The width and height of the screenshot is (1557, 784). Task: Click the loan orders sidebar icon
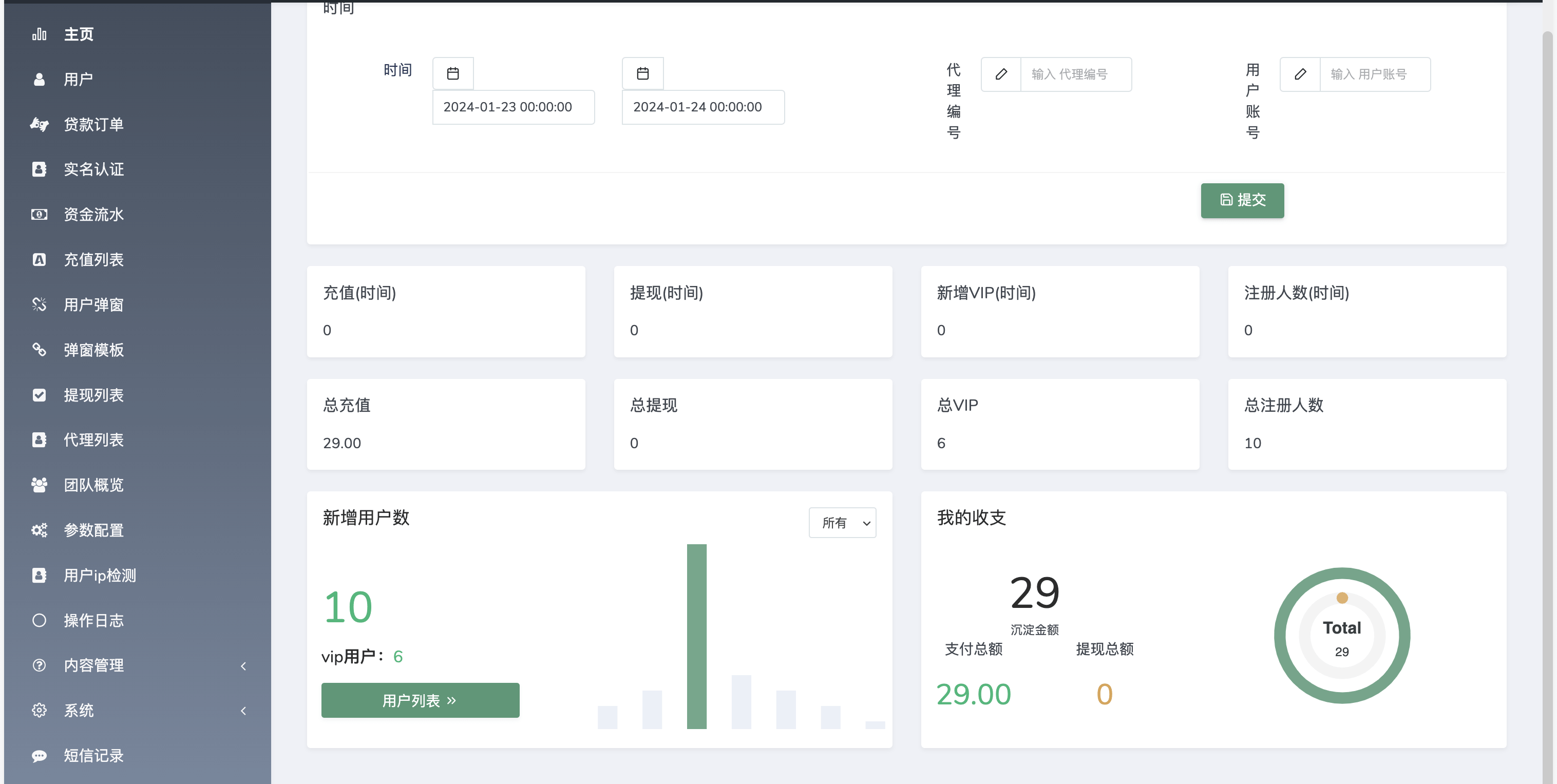tap(40, 125)
